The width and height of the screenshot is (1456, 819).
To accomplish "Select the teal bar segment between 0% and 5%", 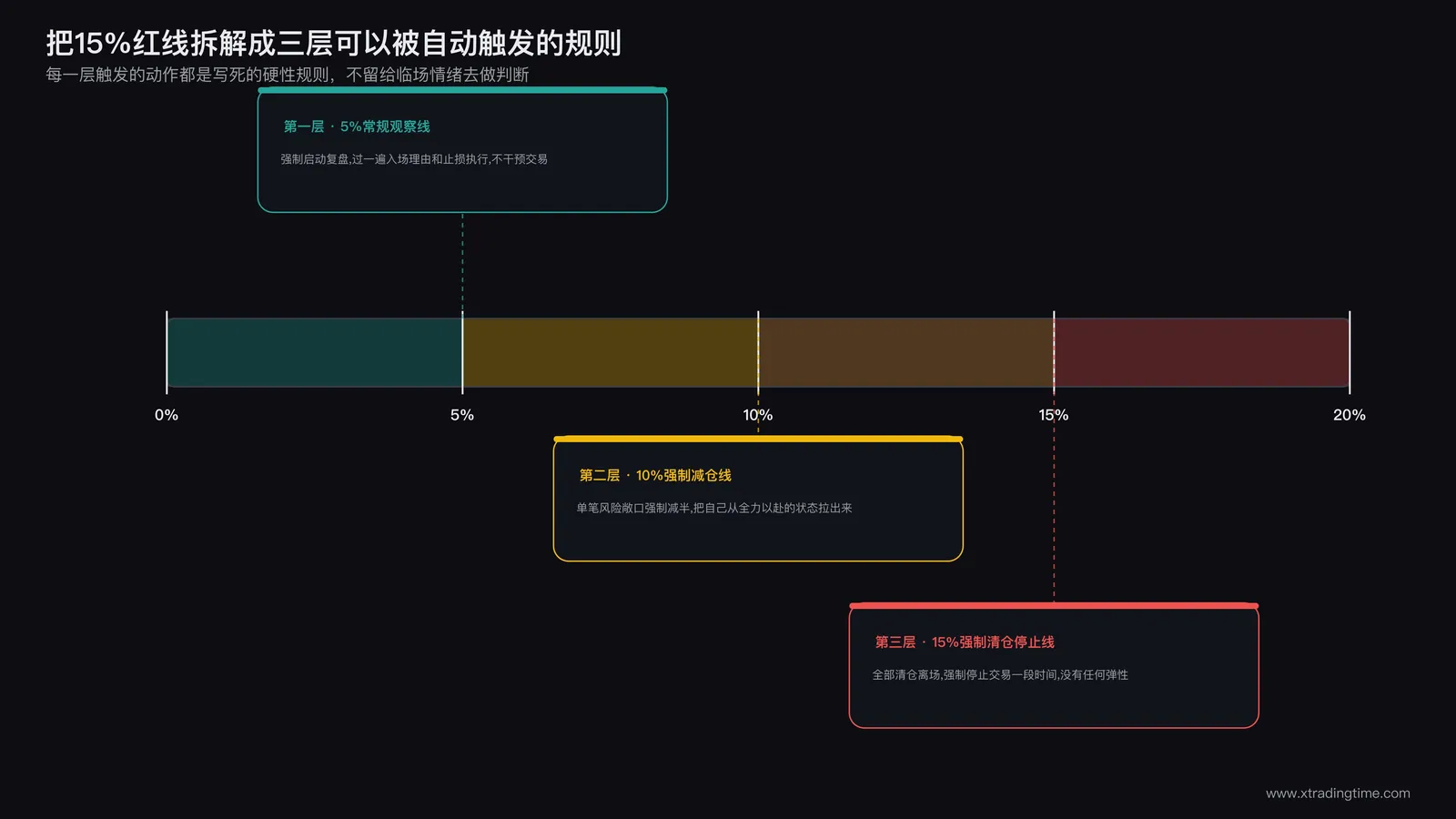I will pos(315,352).
